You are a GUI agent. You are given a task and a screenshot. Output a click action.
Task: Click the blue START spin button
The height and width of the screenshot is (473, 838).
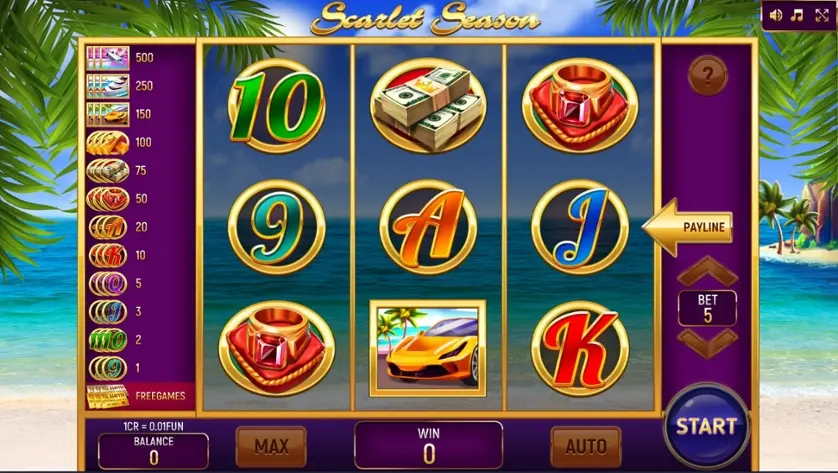pos(707,426)
